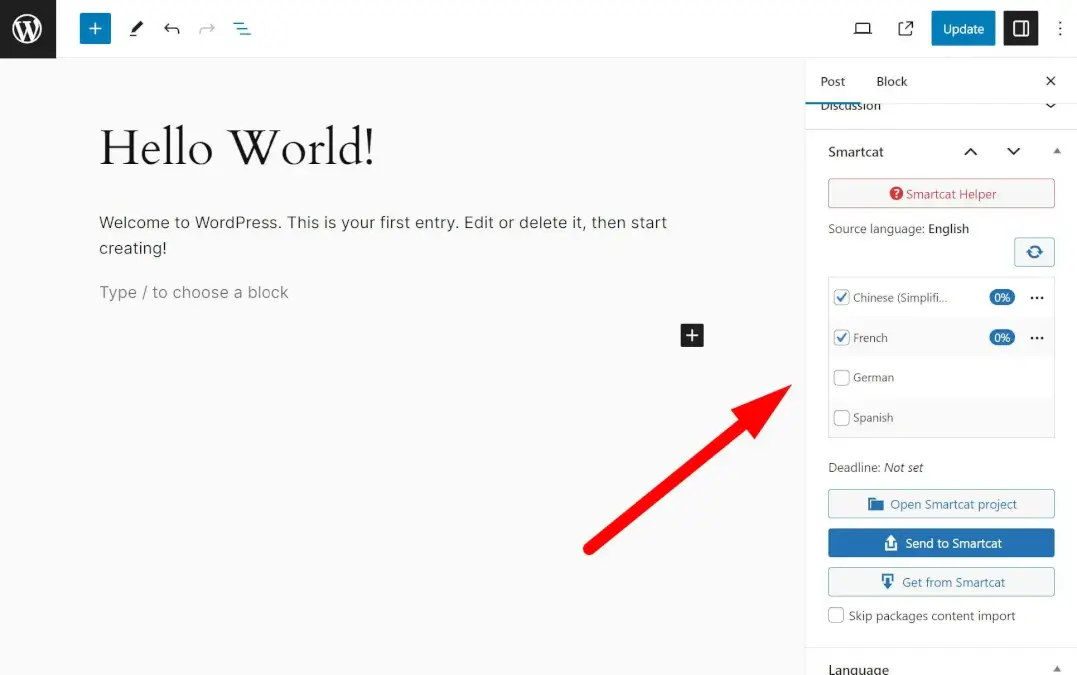Enable Skip packages content import
This screenshot has width=1077, height=675.
[836, 615]
